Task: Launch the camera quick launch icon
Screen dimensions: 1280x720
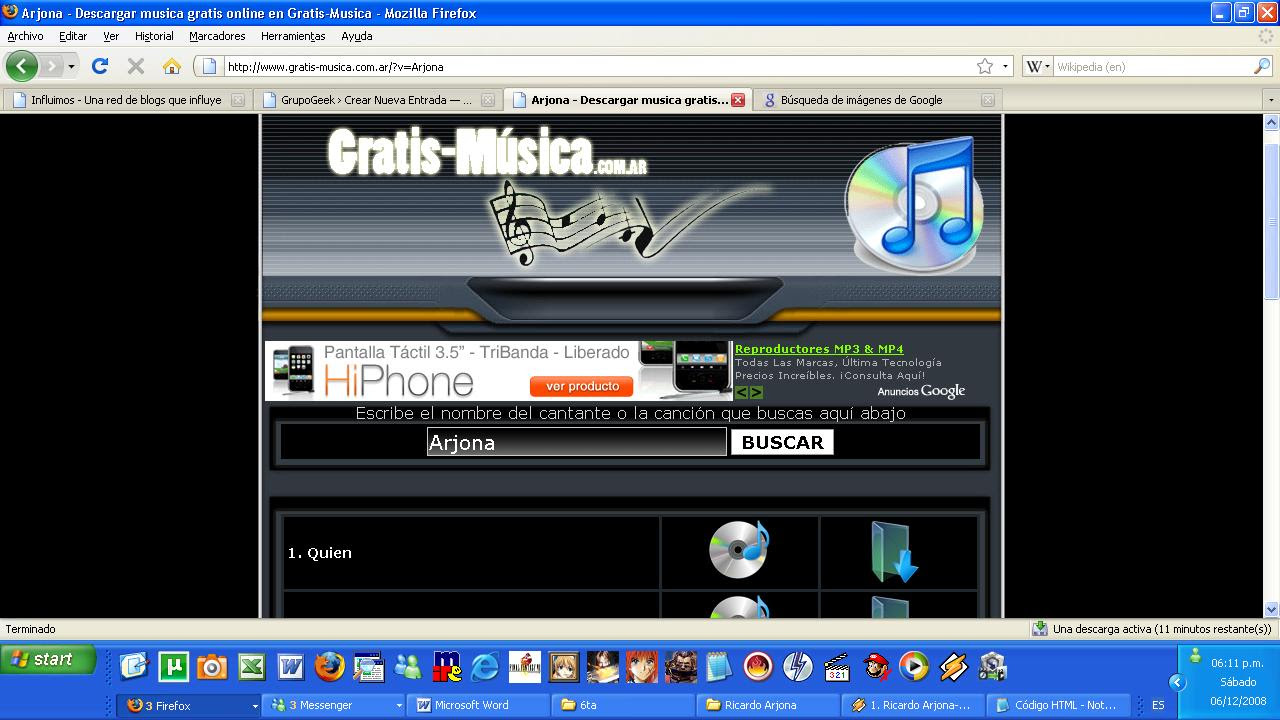Action: click(212, 666)
